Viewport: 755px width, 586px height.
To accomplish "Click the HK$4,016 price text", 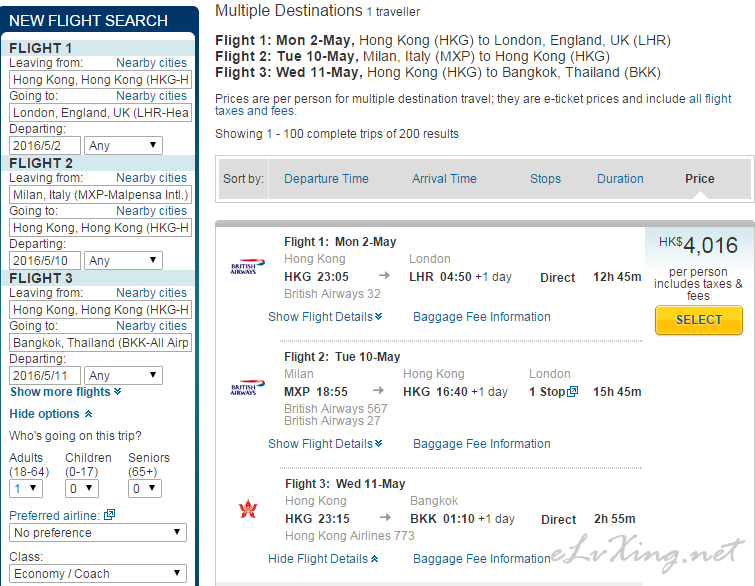I will [x=698, y=246].
